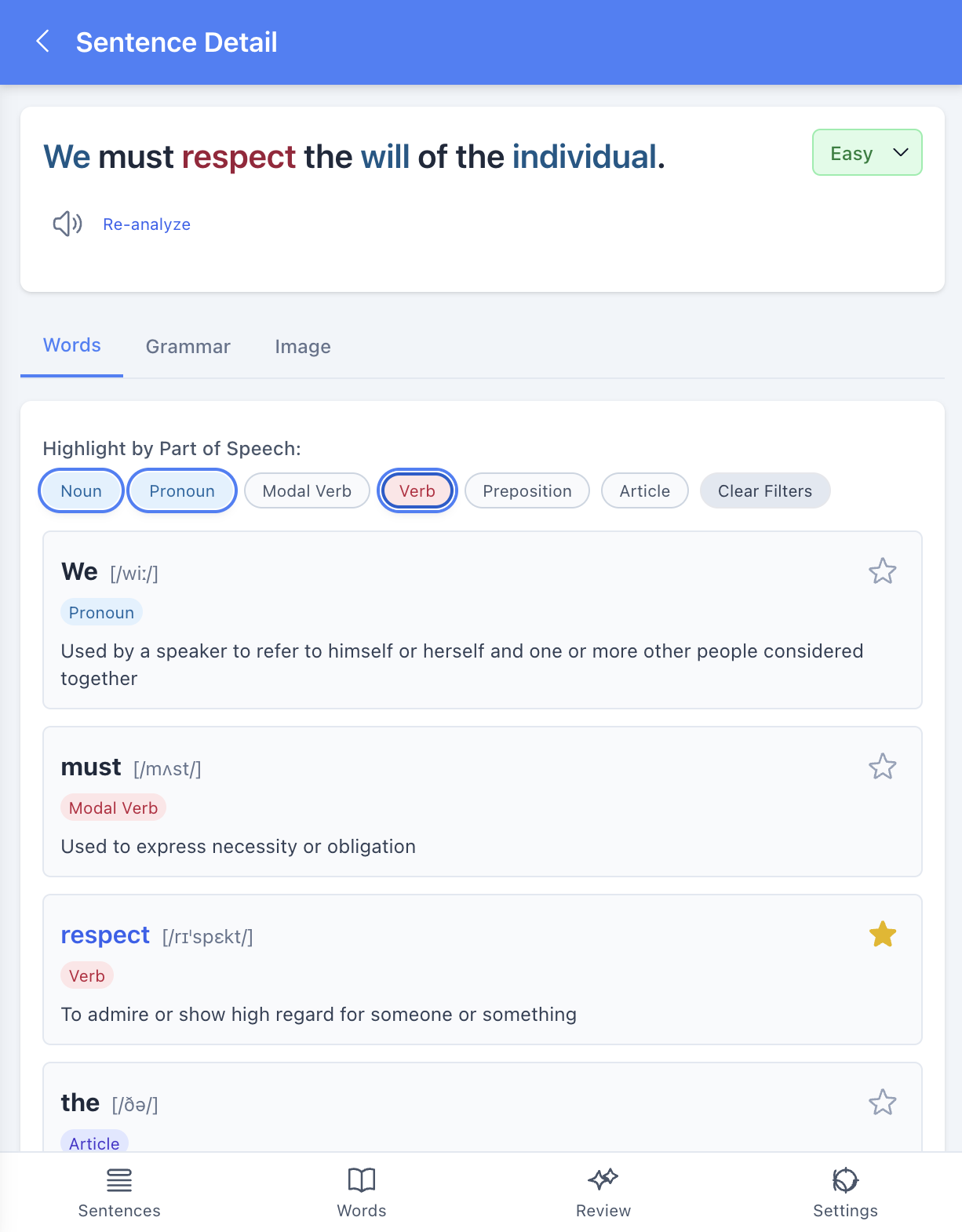962x1232 pixels.
Task: Toggle the Pronoun highlight filter
Action: [x=182, y=491]
